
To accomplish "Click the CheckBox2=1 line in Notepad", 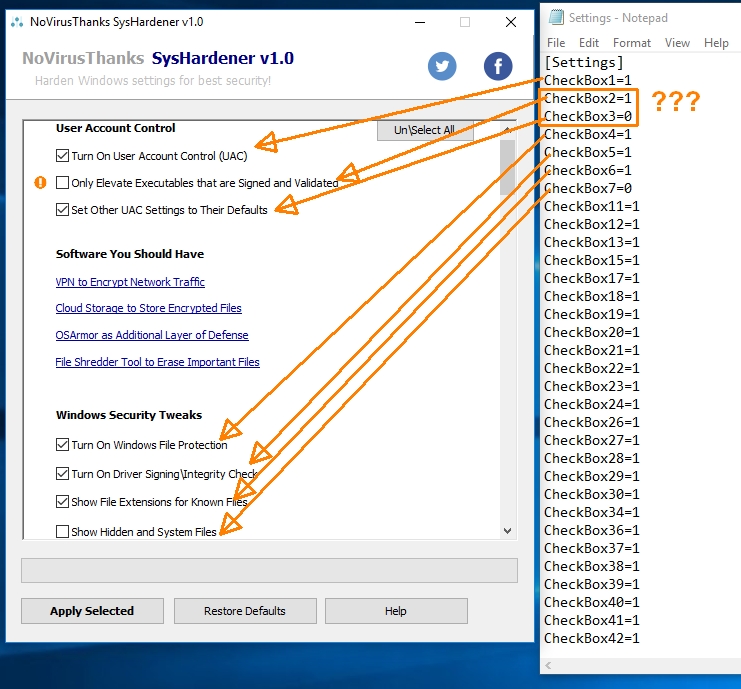I will [x=588, y=98].
